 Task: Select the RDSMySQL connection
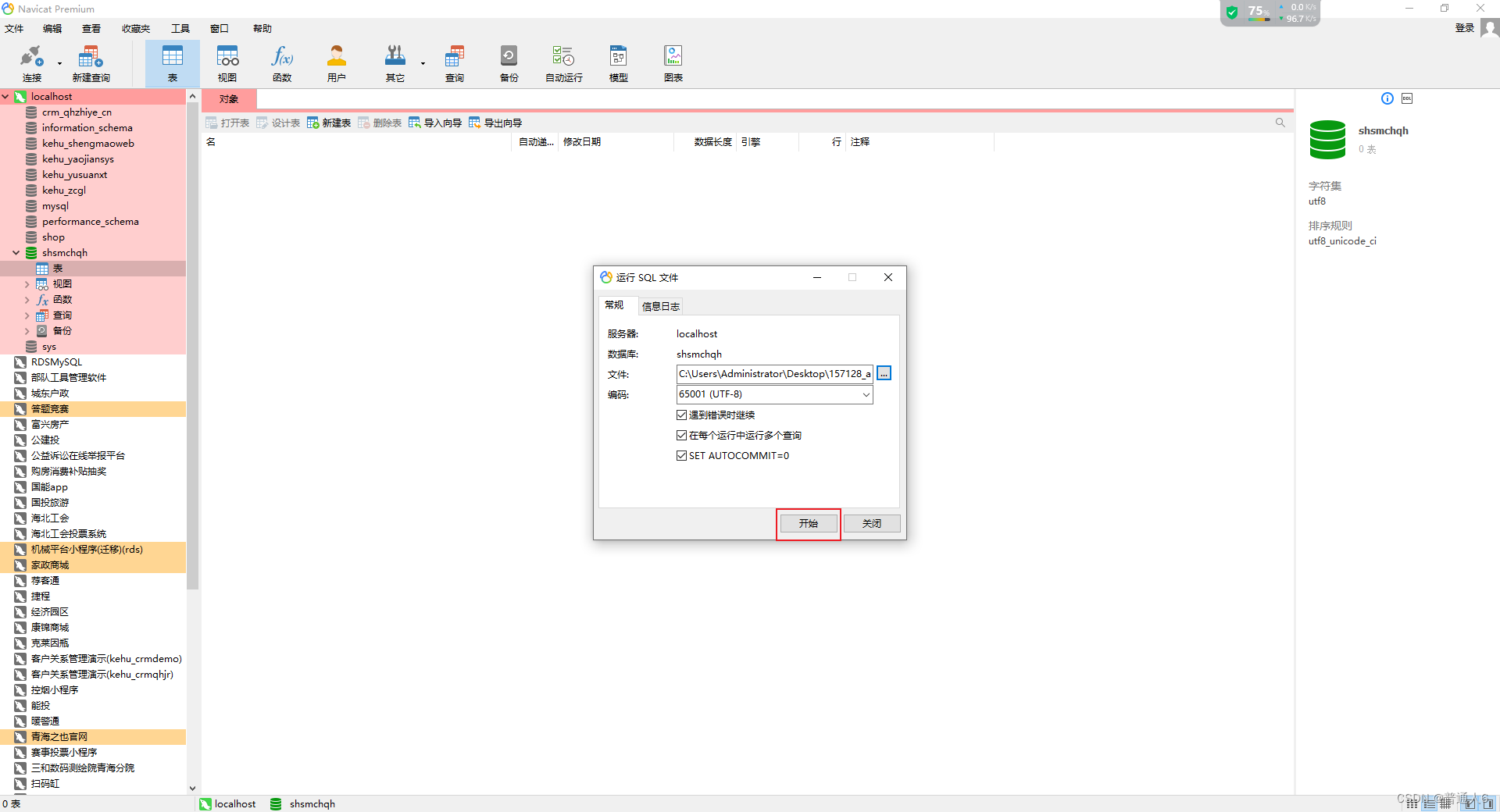(x=56, y=362)
